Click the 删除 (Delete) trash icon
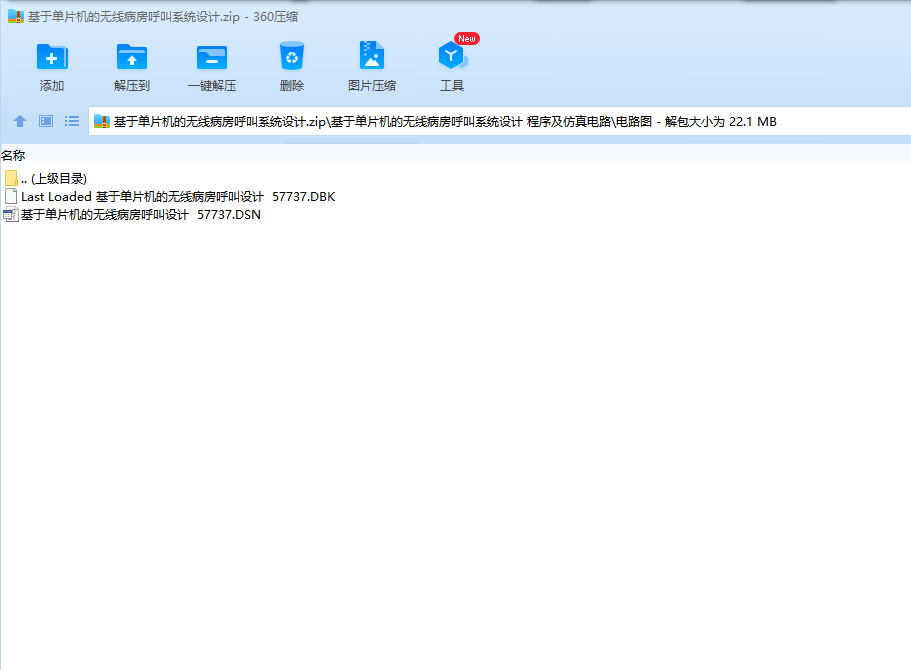The width and height of the screenshot is (911, 670). pos(292,56)
